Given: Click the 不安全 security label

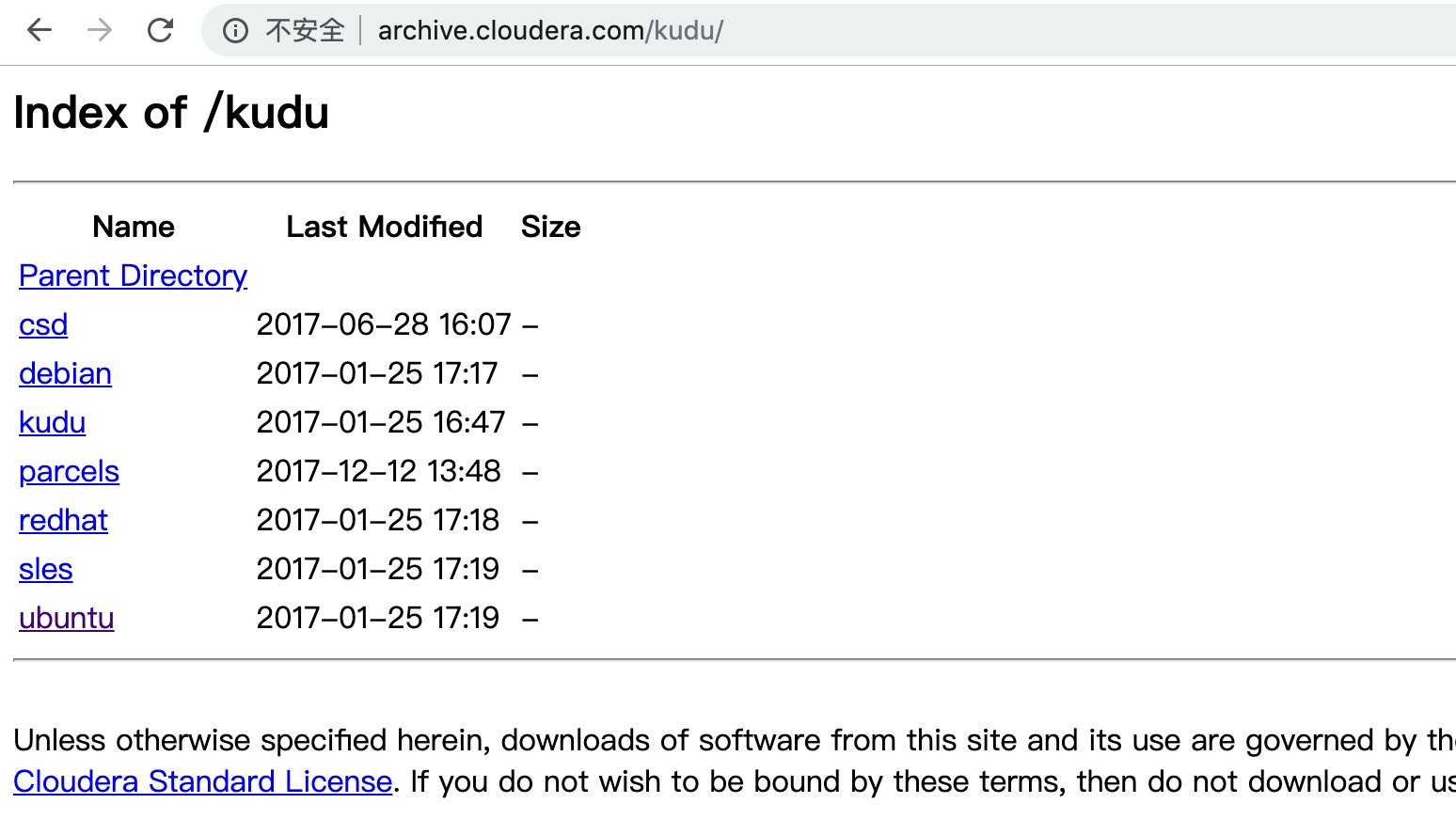Looking at the screenshot, I should (x=305, y=31).
